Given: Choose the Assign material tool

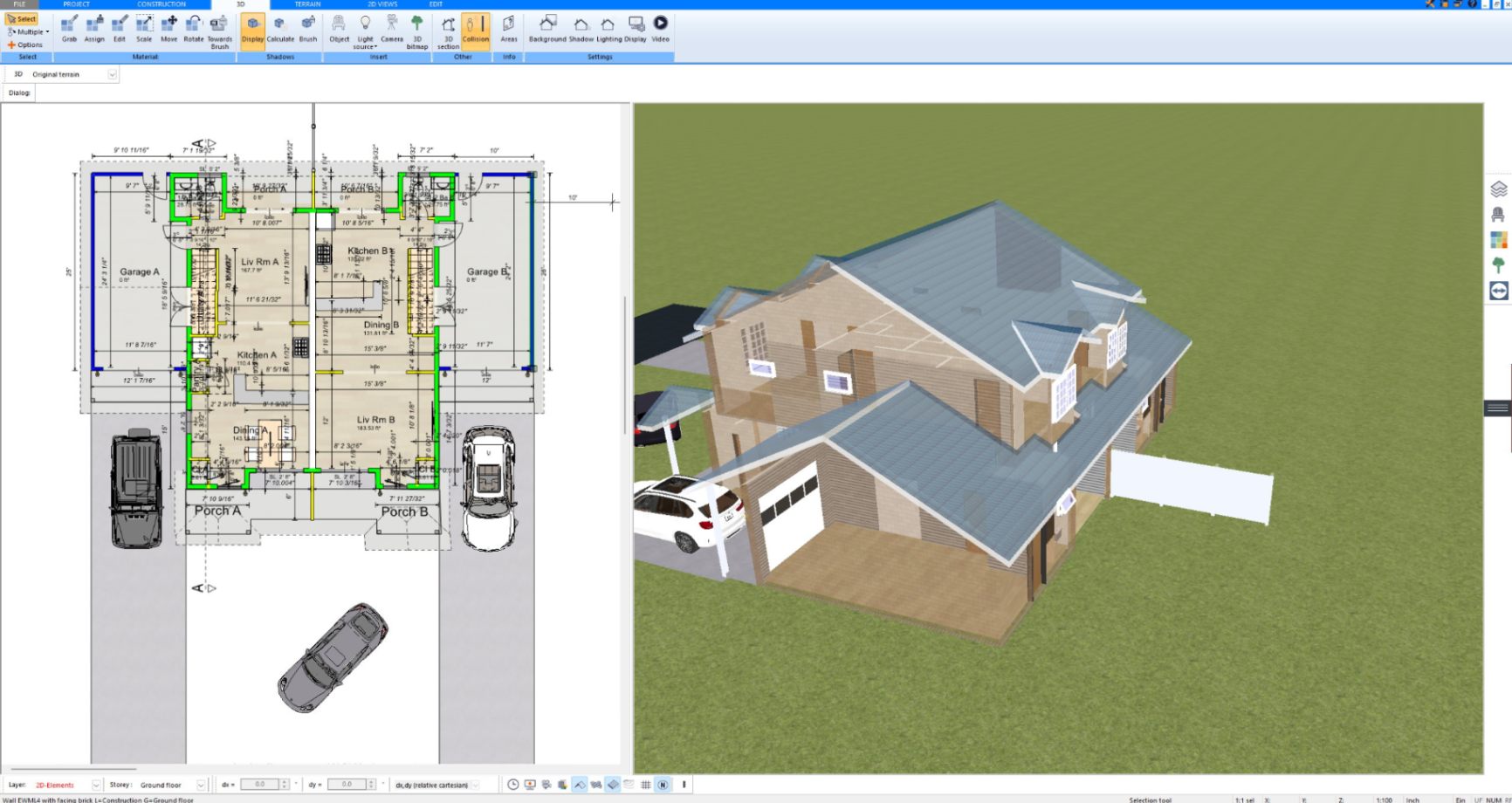Looking at the screenshot, I should click(x=94, y=29).
